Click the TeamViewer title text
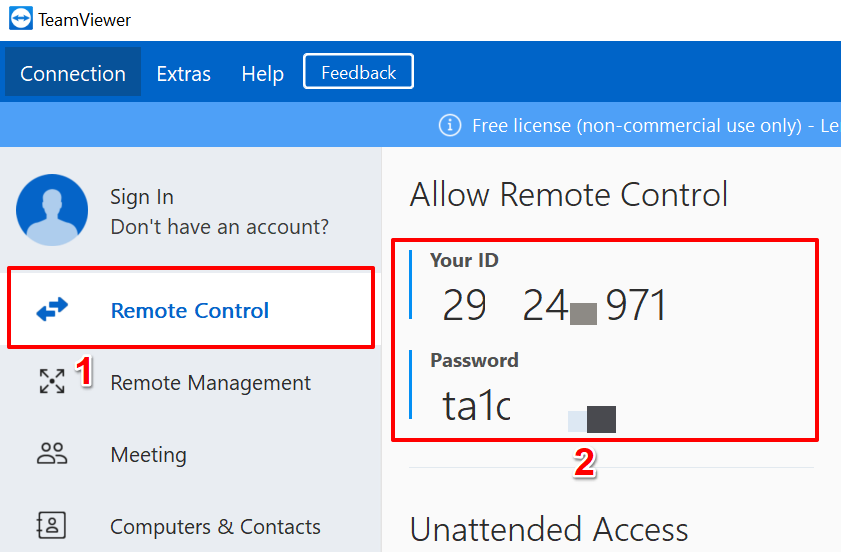The width and height of the screenshot is (841, 552). [84, 20]
